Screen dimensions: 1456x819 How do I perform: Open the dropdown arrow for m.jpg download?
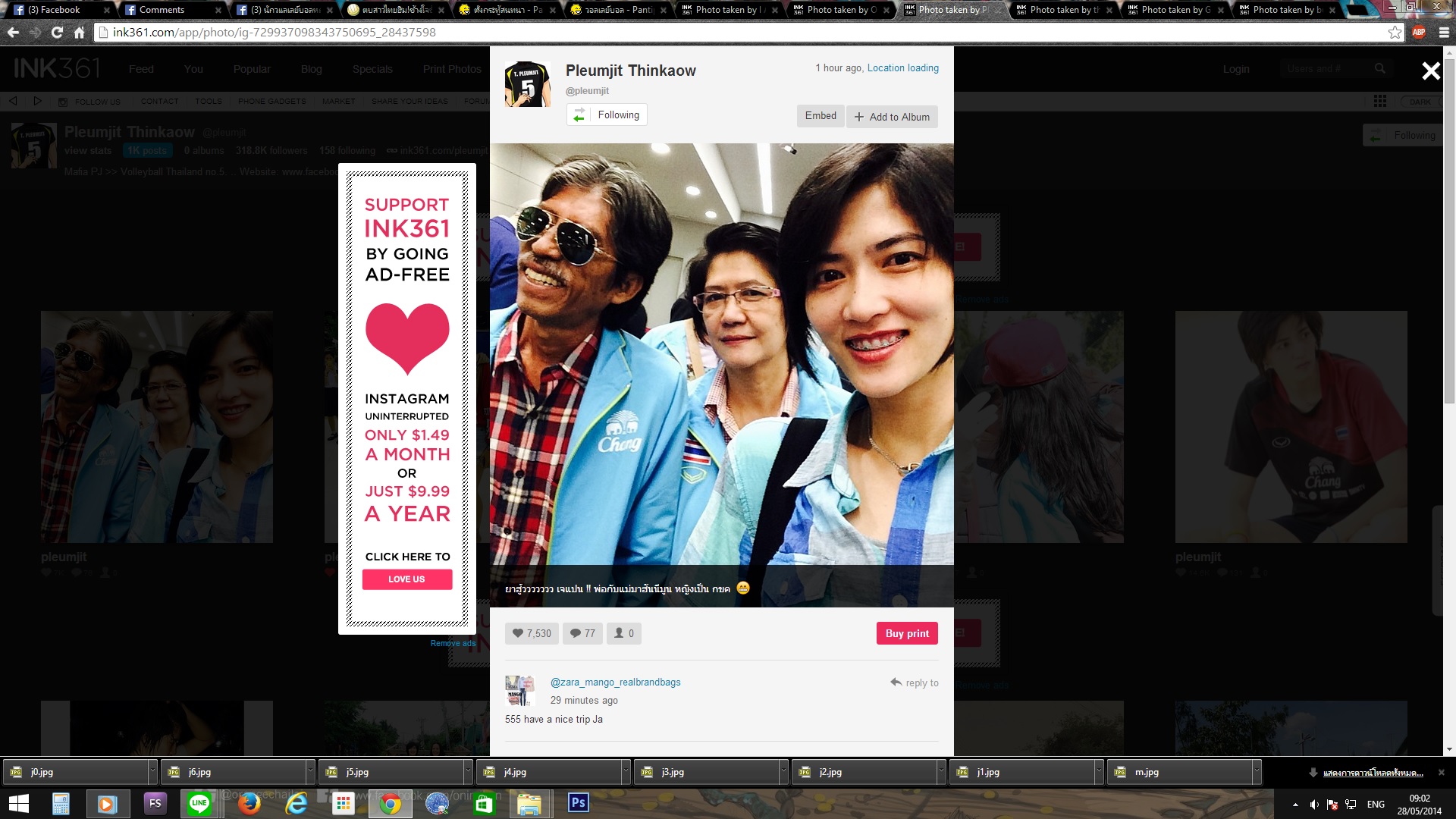tap(1257, 772)
